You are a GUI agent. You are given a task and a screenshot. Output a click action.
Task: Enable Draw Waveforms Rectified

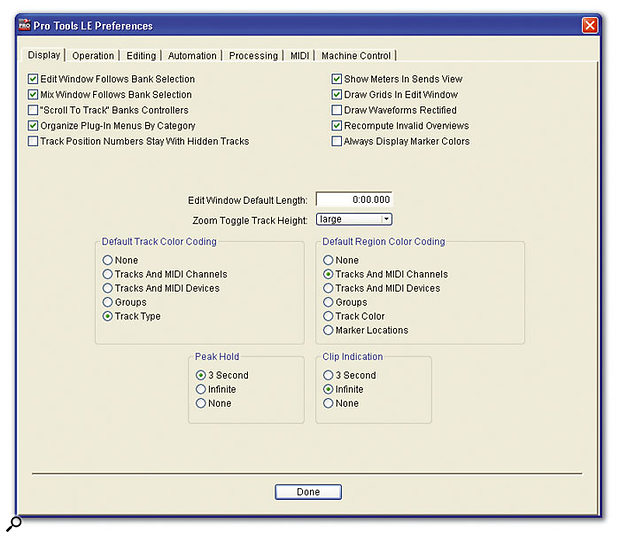(336, 110)
